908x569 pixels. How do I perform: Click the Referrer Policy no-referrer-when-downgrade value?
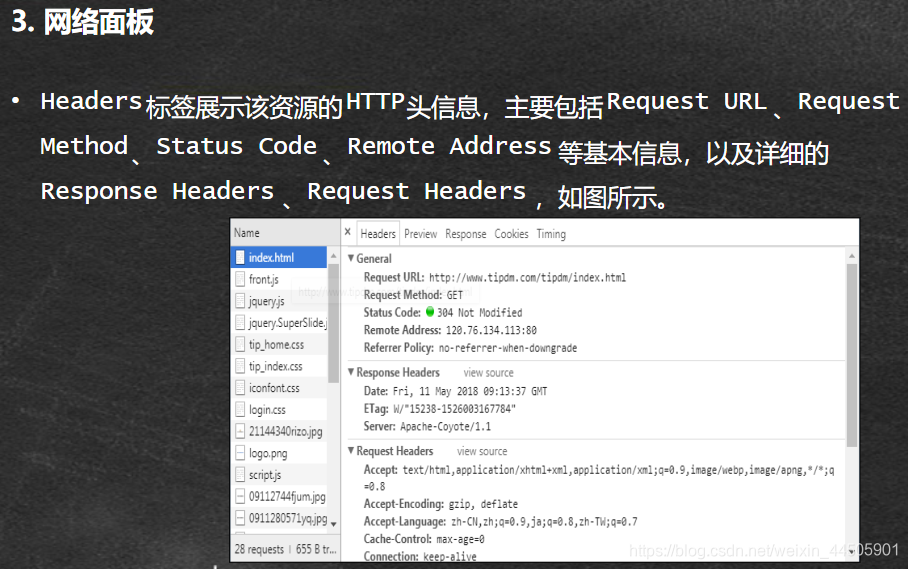[x=508, y=348]
